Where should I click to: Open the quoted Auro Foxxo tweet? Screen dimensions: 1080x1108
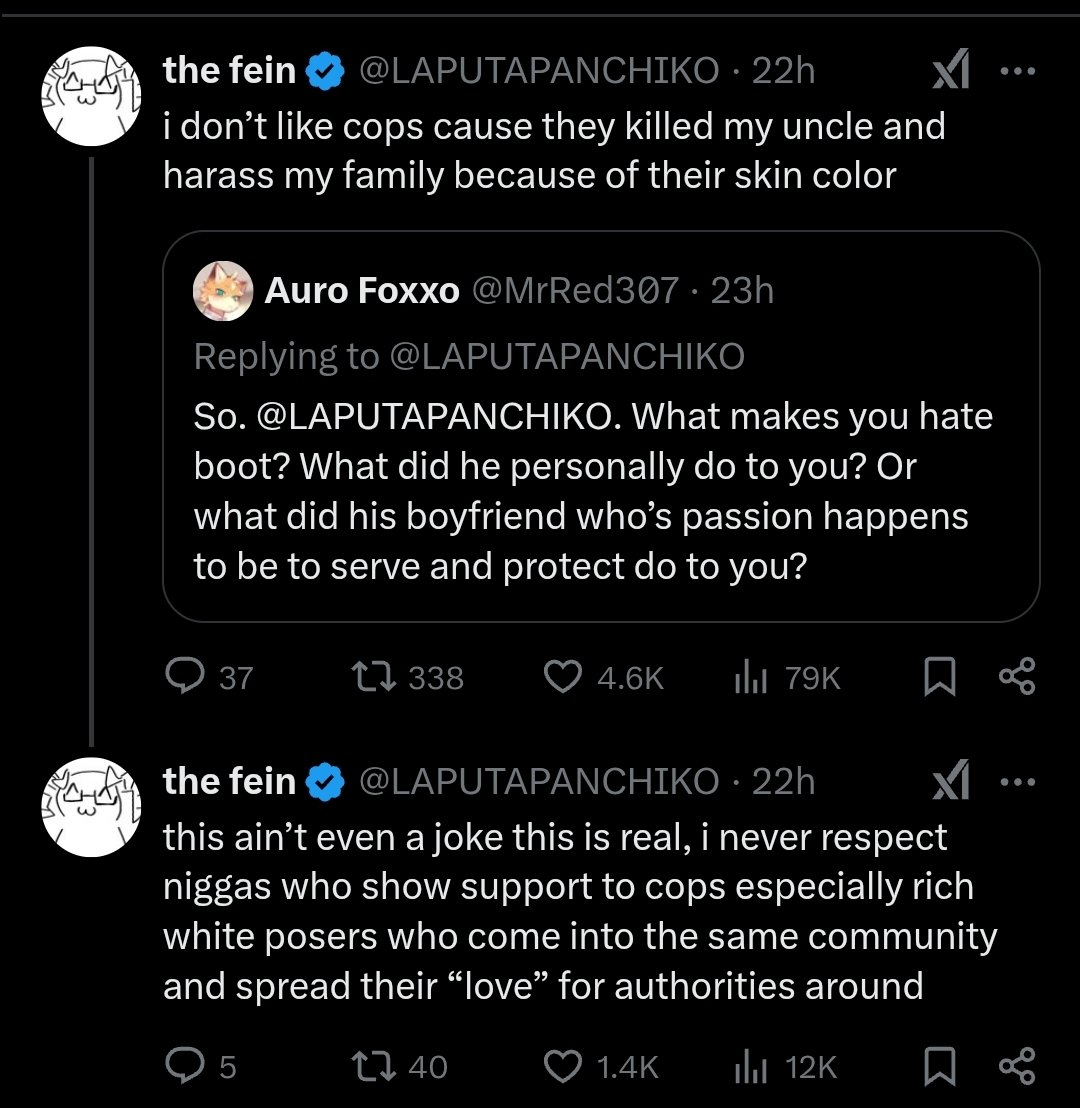click(x=601, y=426)
